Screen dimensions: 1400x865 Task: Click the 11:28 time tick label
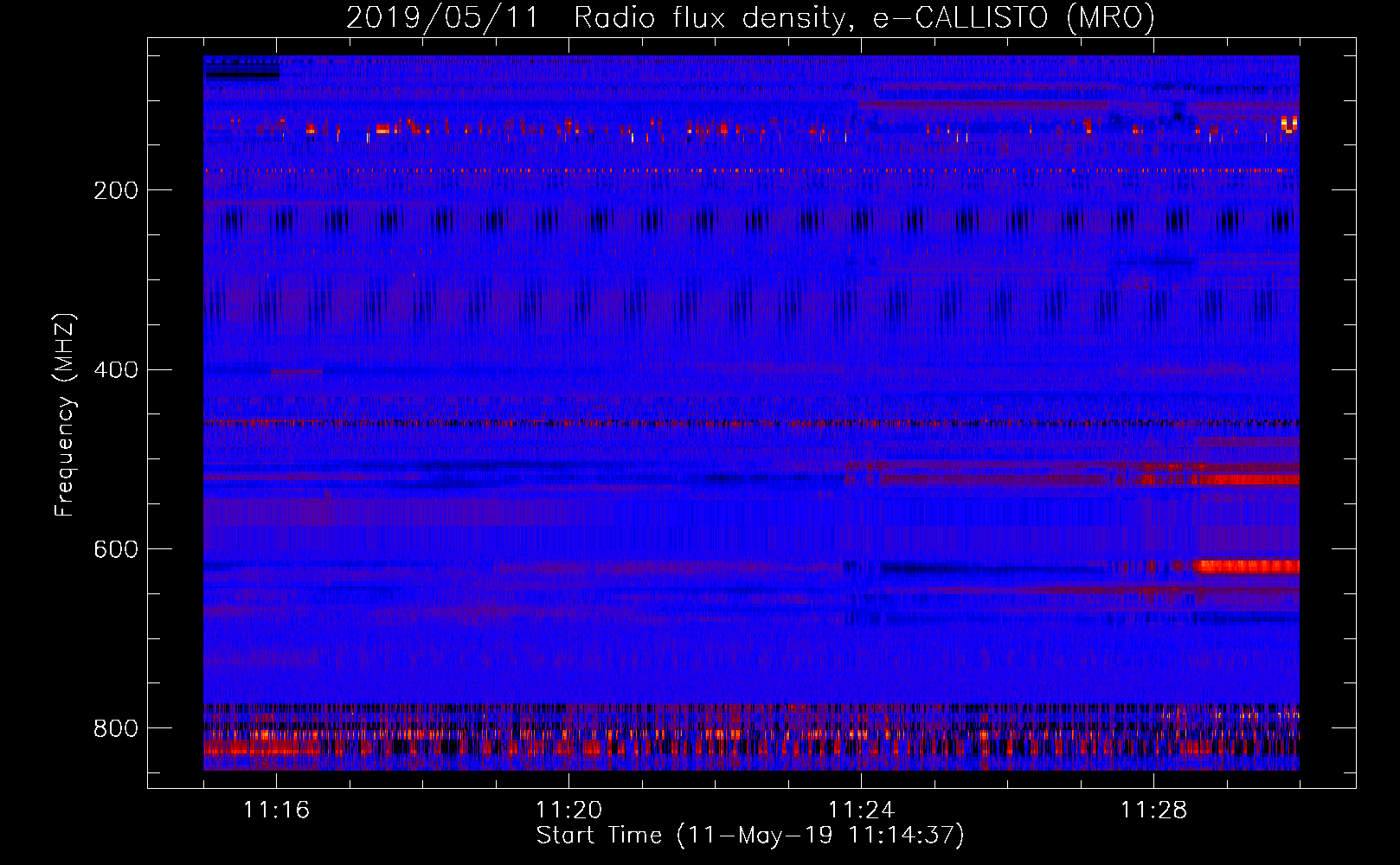(1154, 811)
